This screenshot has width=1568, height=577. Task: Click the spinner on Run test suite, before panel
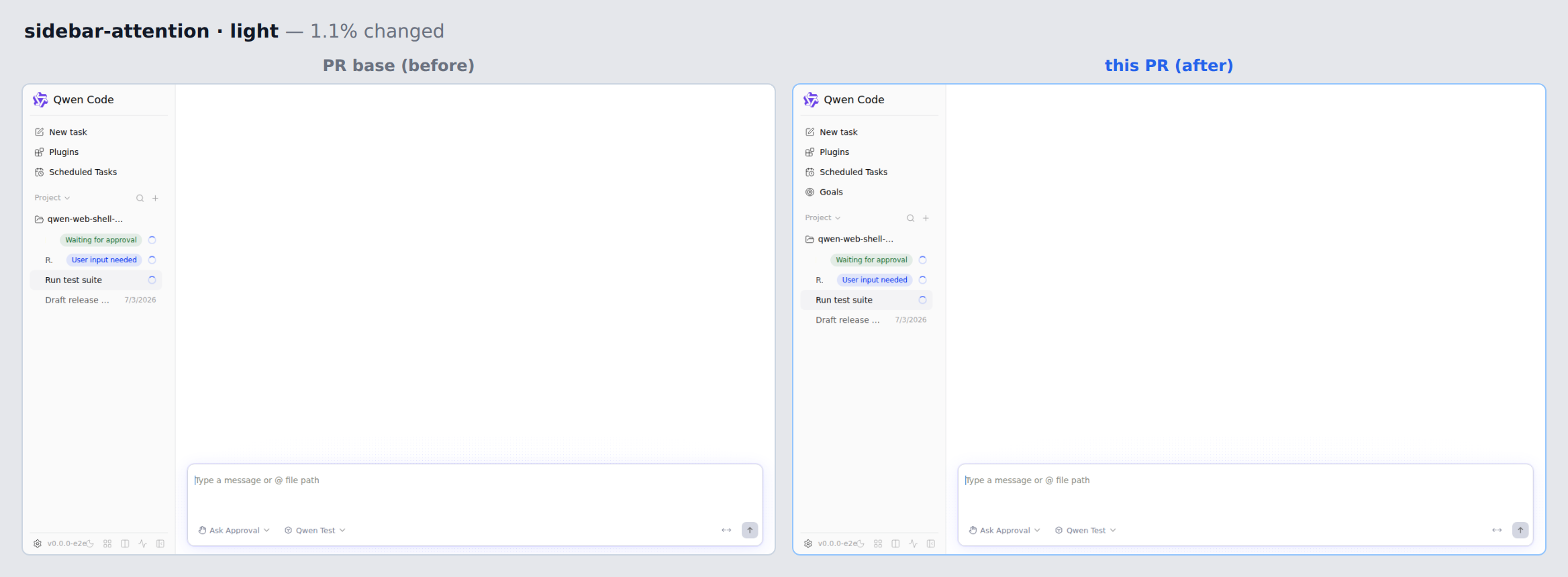tap(152, 280)
